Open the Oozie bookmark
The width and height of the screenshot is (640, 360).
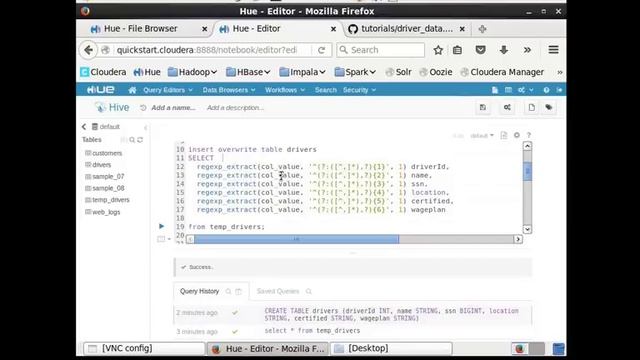tap(436, 72)
